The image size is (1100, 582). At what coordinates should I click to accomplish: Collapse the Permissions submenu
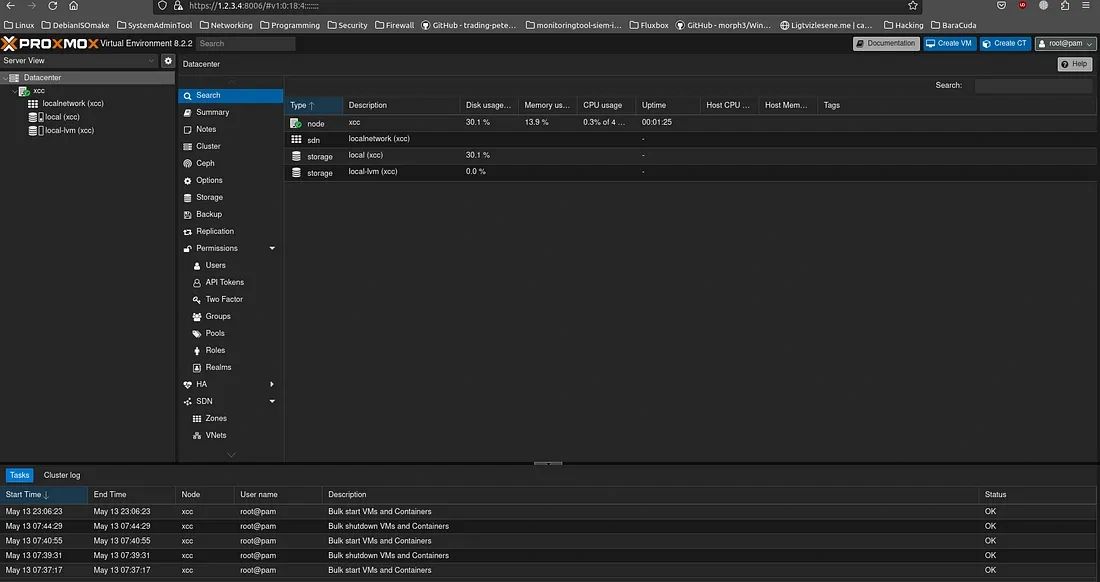[x=272, y=248]
